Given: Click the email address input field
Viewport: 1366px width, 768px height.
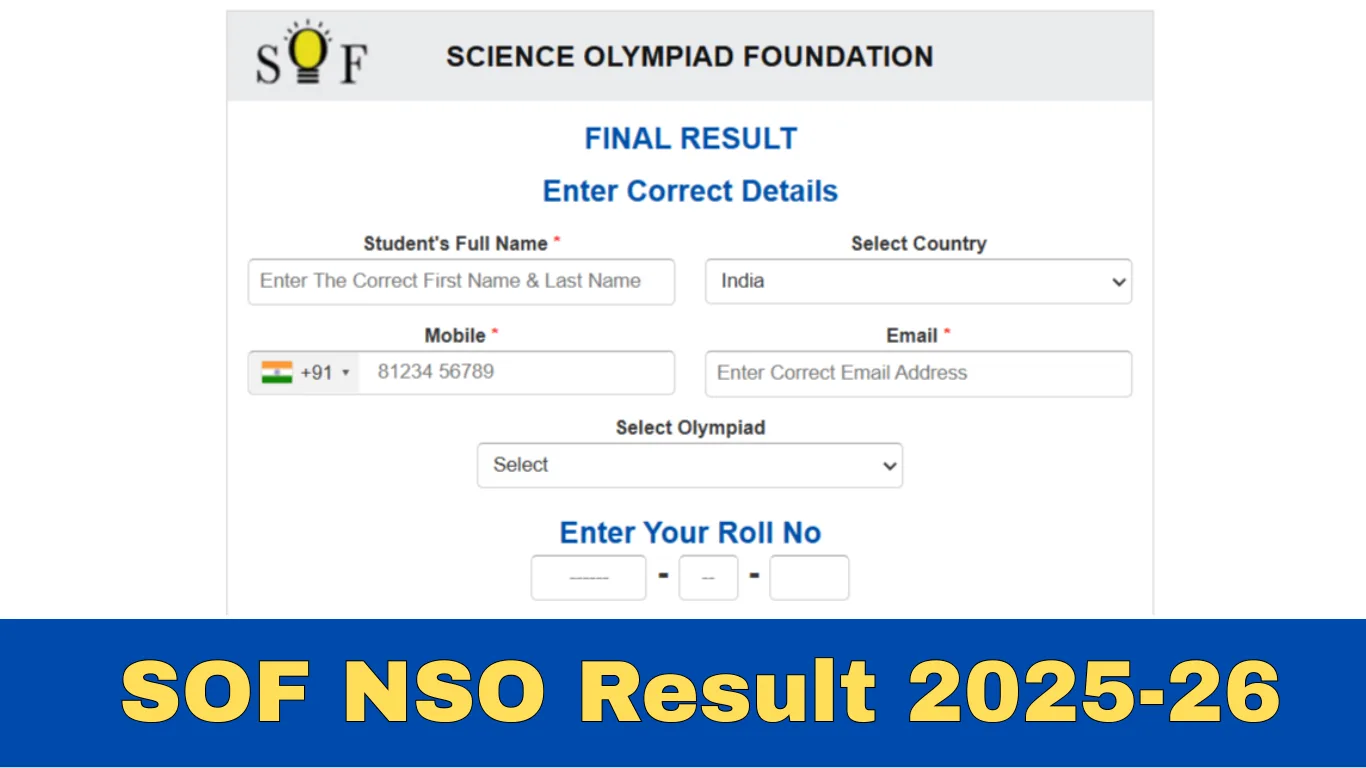Looking at the screenshot, I should pyautogui.click(x=917, y=373).
